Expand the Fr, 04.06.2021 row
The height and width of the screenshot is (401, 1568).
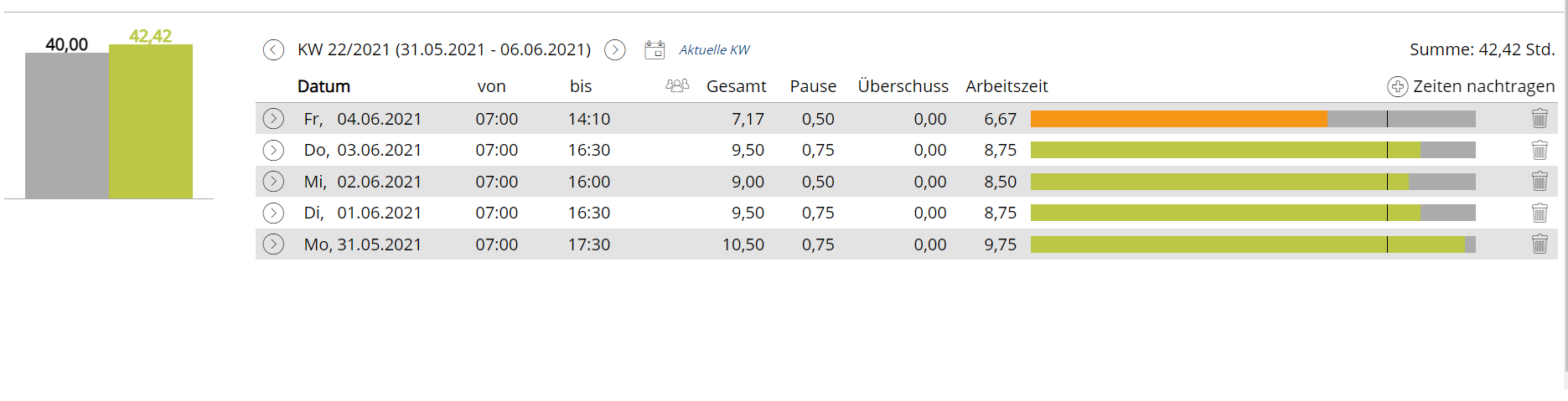click(273, 119)
